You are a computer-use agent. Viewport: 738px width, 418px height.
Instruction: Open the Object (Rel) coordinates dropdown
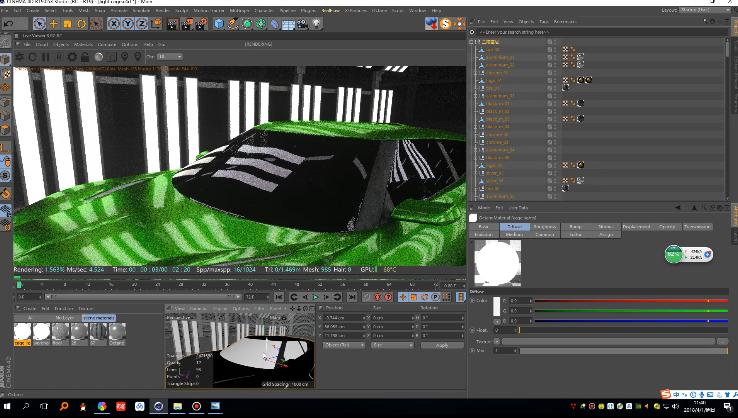pyautogui.click(x=344, y=346)
